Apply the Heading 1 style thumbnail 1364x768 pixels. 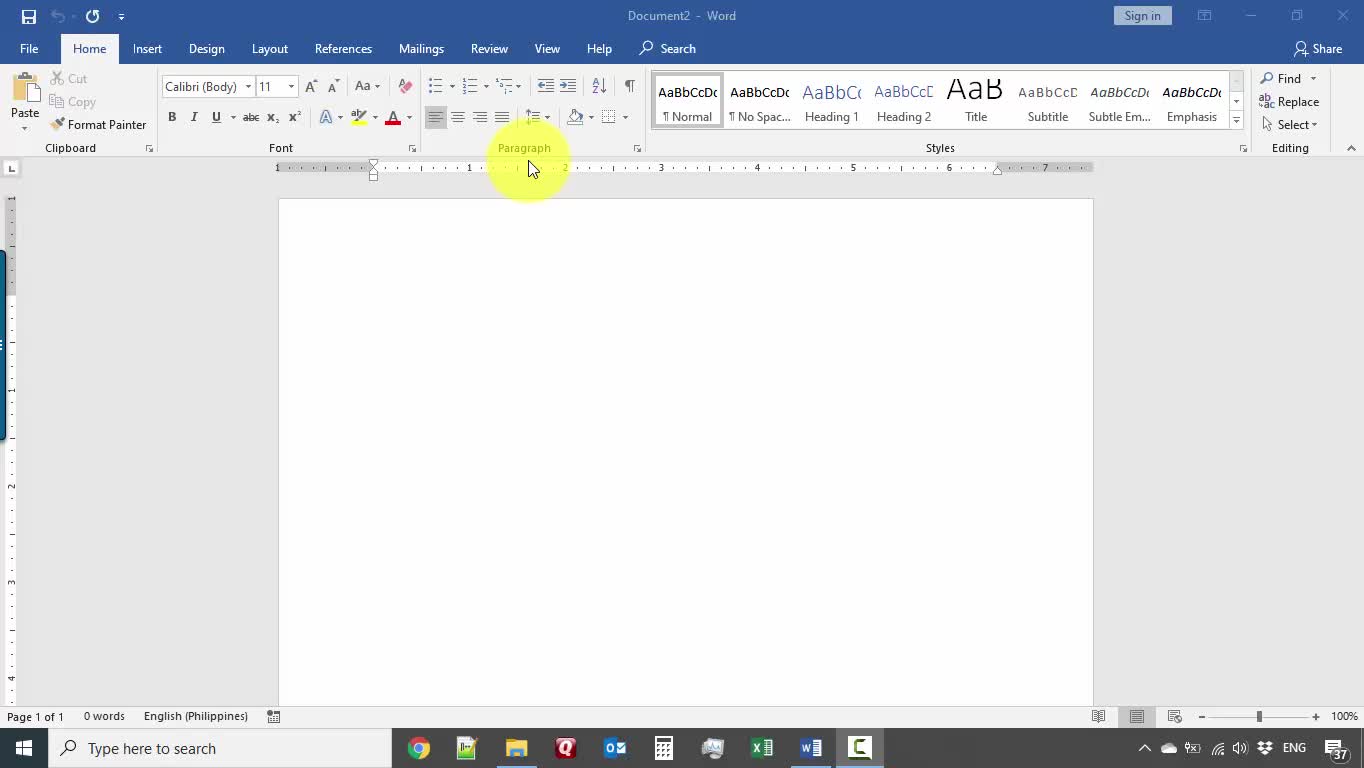pyautogui.click(x=831, y=102)
